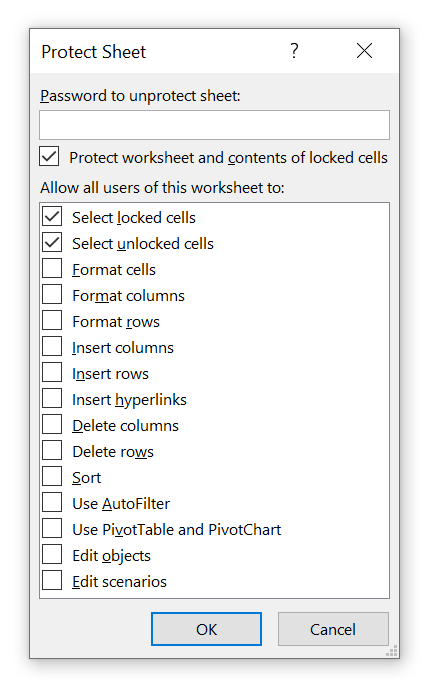This screenshot has width=432, height=688.
Task: Allow Insert columns for users
Action: pyautogui.click(x=52, y=347)
